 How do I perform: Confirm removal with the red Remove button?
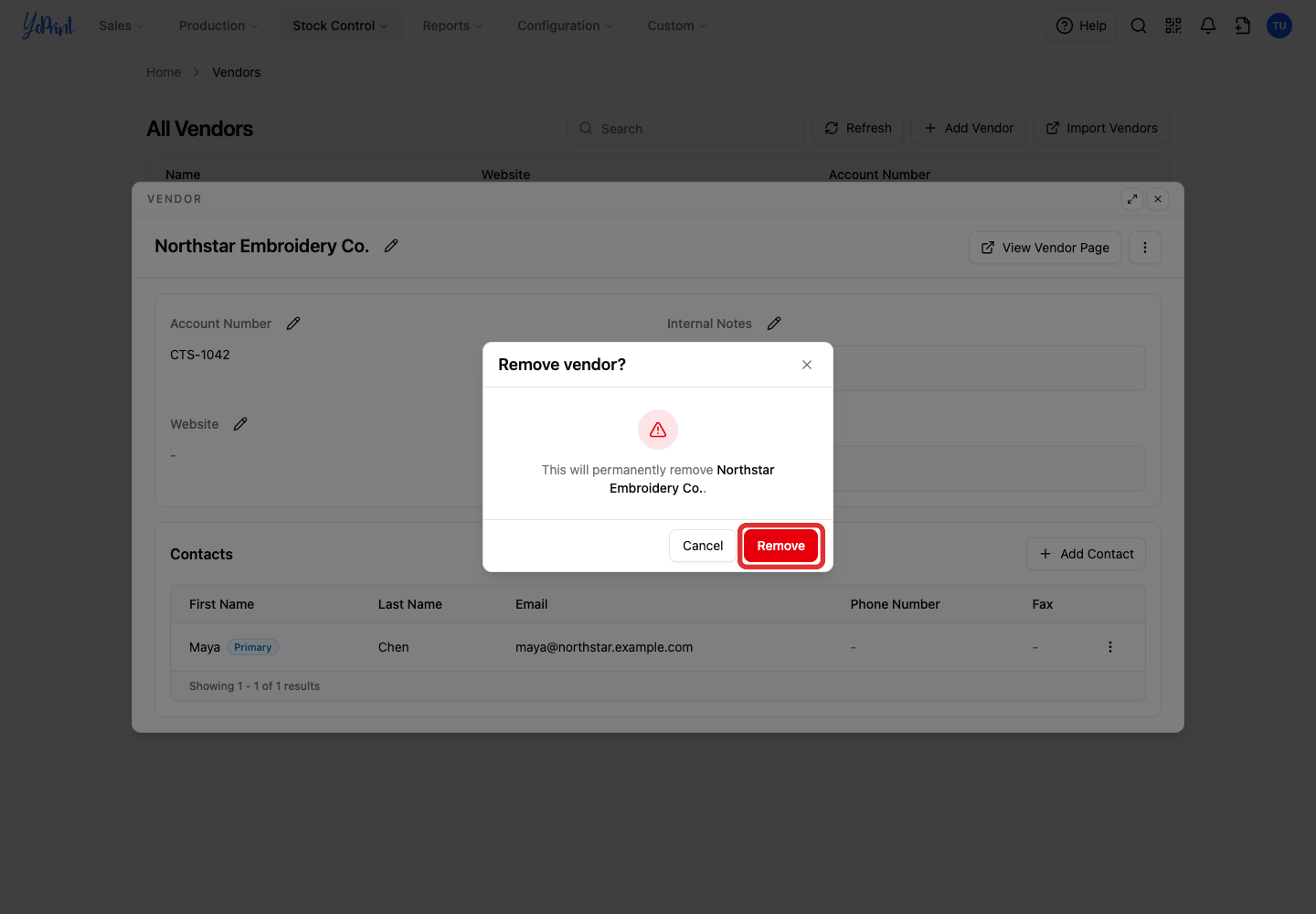pos(780,546)
